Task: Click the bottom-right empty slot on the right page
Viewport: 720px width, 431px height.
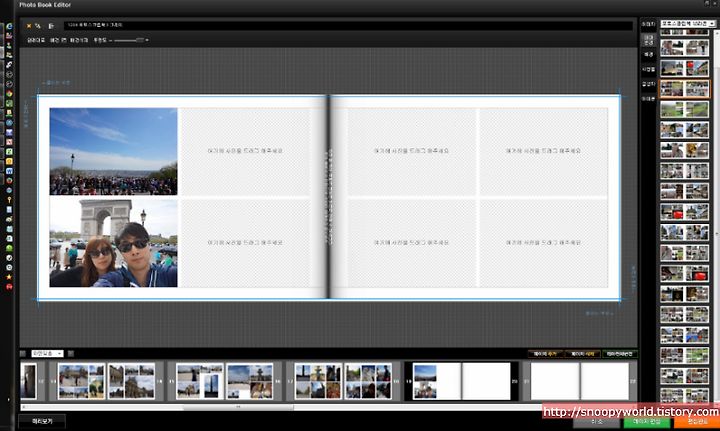Action: (544, 242)
